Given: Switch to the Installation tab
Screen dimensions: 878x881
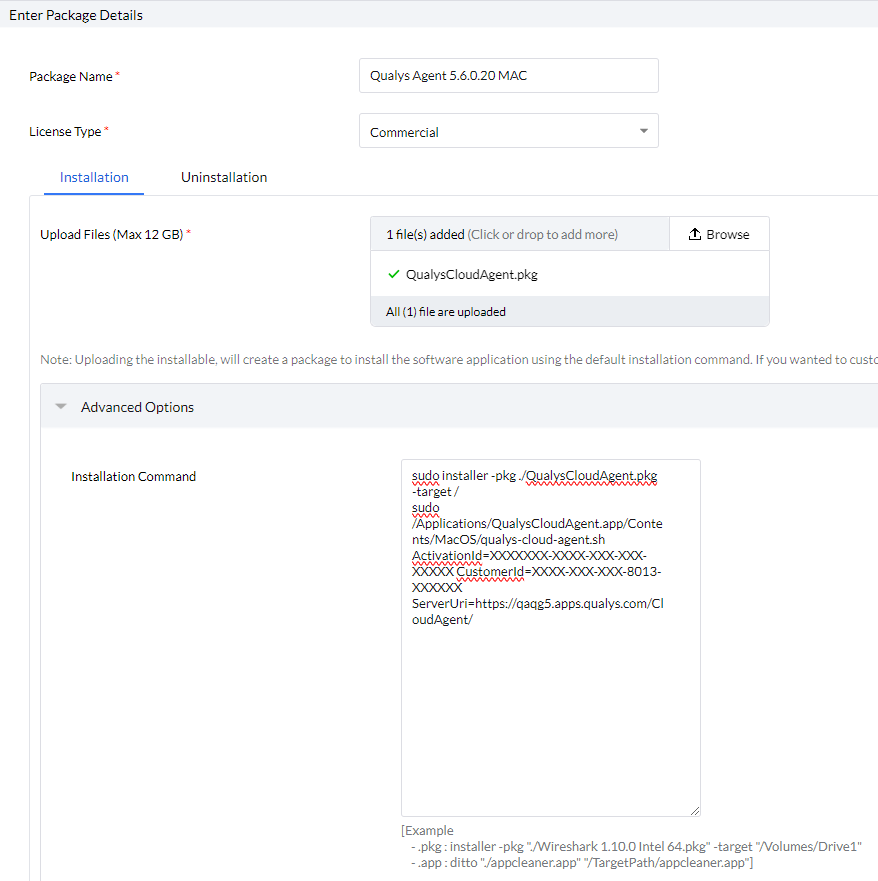Looking at the screenshot, I should pyautogui.click(x=94, y=178).
